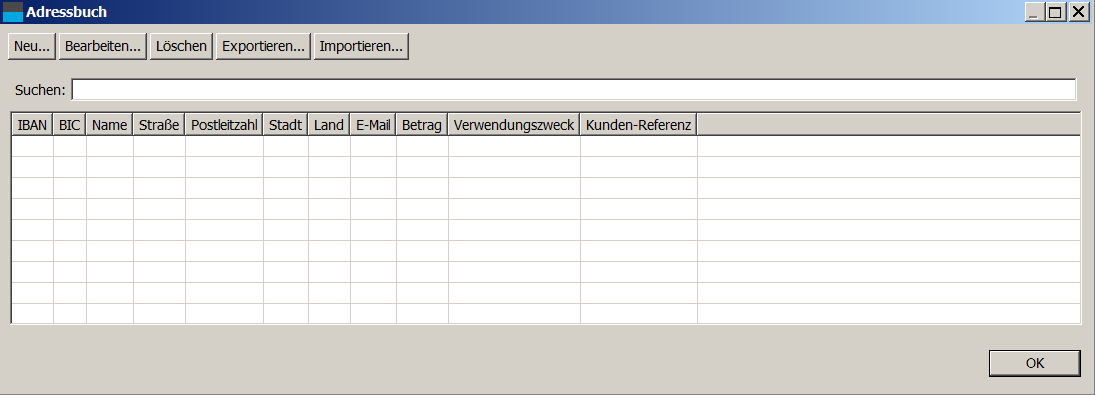Image resolution: width=1095 pixels, height=395 pixels.
Task: Click the Straße column header
Action: coord(159,125)
